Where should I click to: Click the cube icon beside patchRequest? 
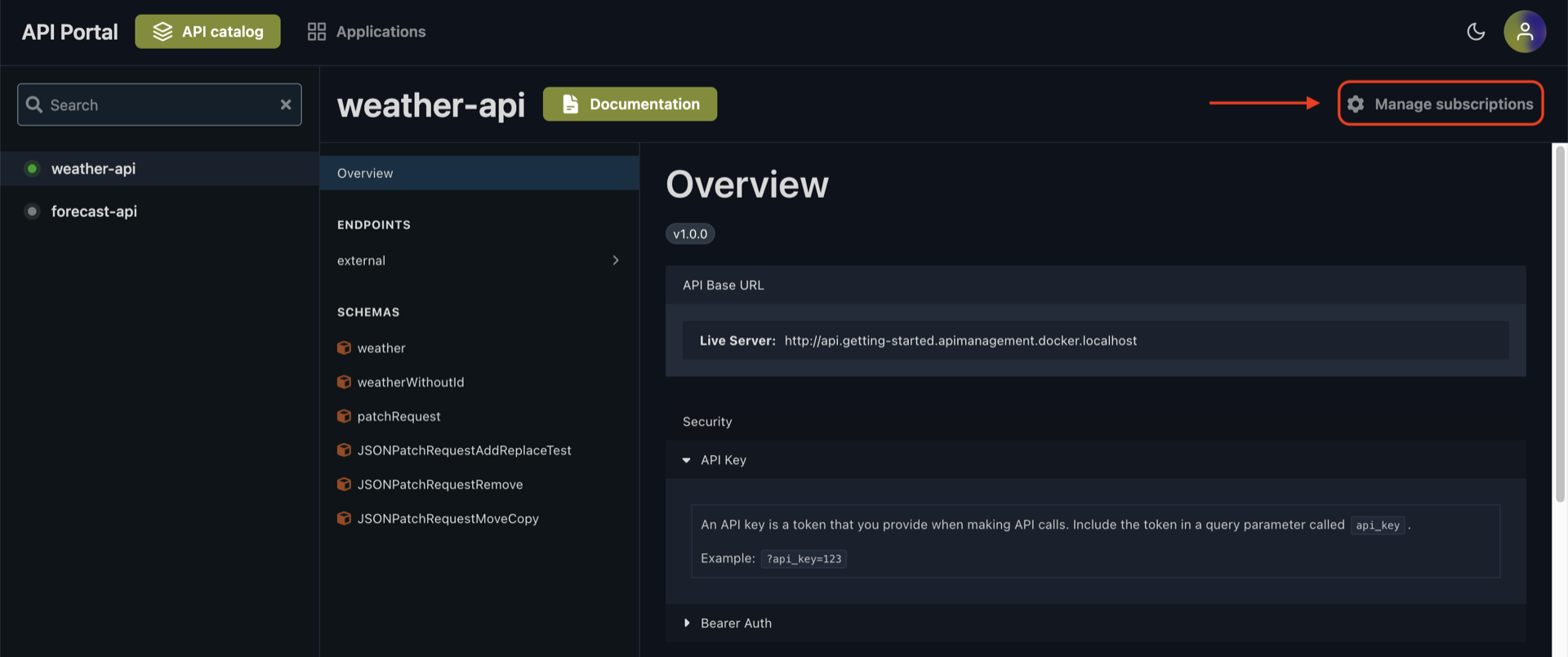coord(344,417)
